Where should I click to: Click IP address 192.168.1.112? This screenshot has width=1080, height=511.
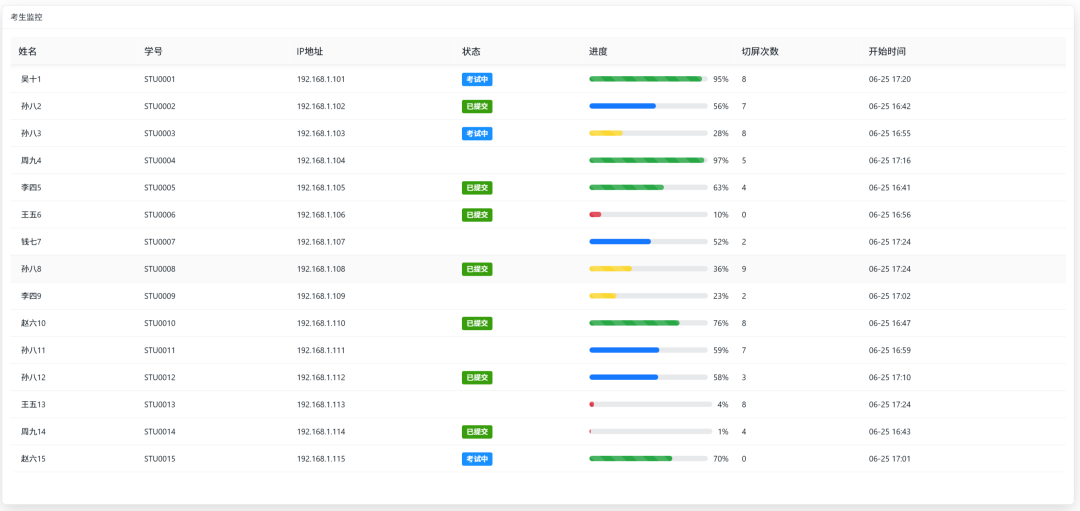point(321,377)
